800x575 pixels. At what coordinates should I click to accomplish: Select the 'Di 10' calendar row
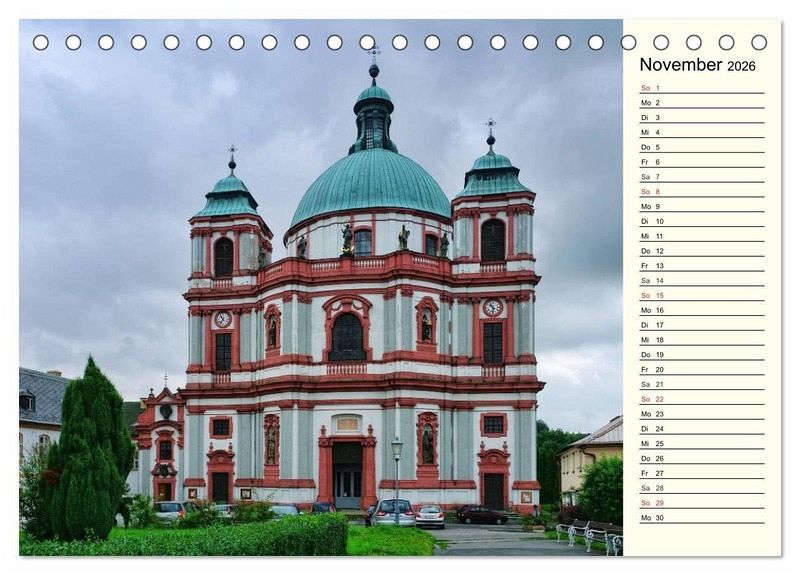click(702, 221)
